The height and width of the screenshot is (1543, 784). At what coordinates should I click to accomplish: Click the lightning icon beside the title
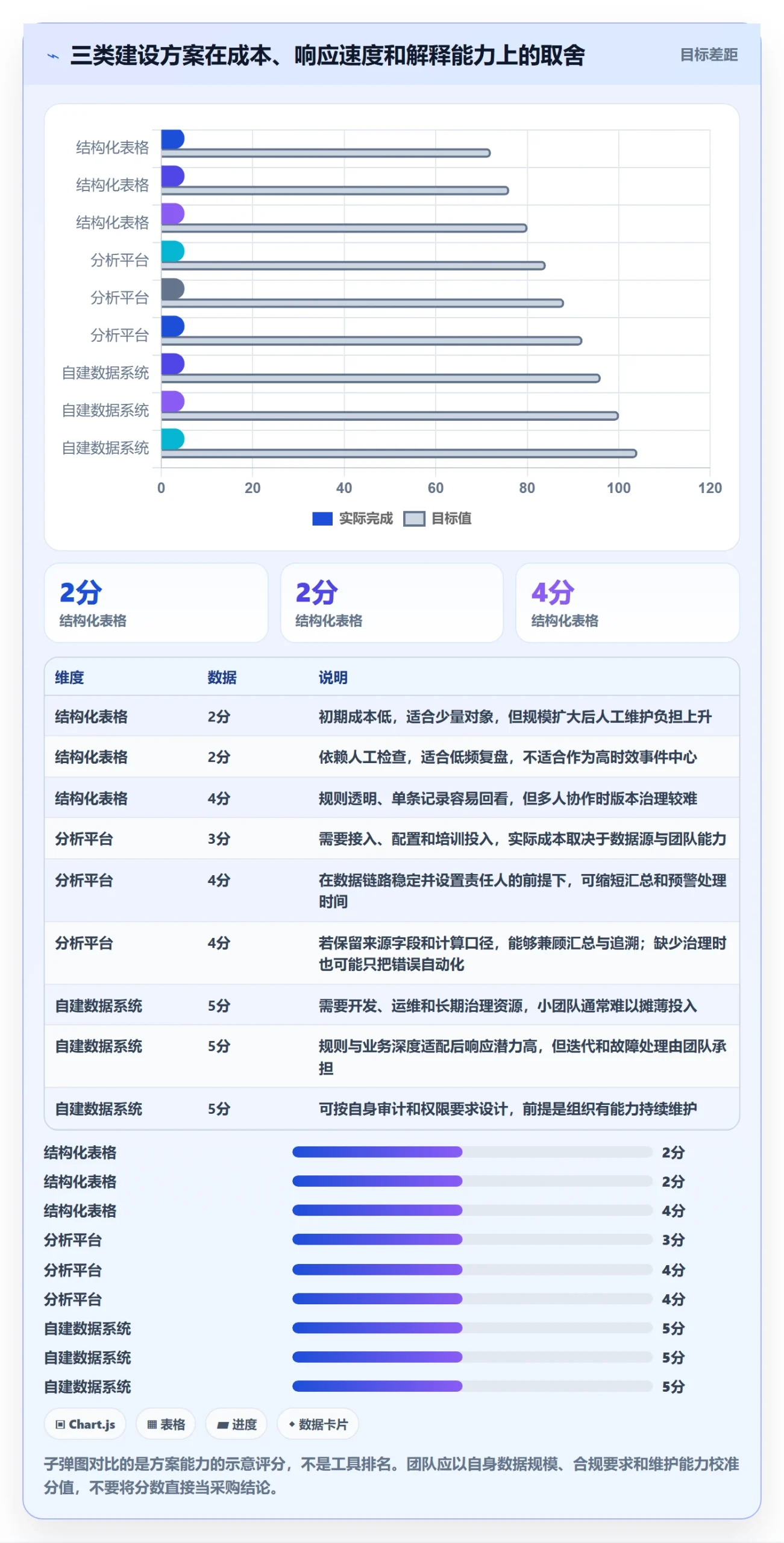click(x=53, y=56)
